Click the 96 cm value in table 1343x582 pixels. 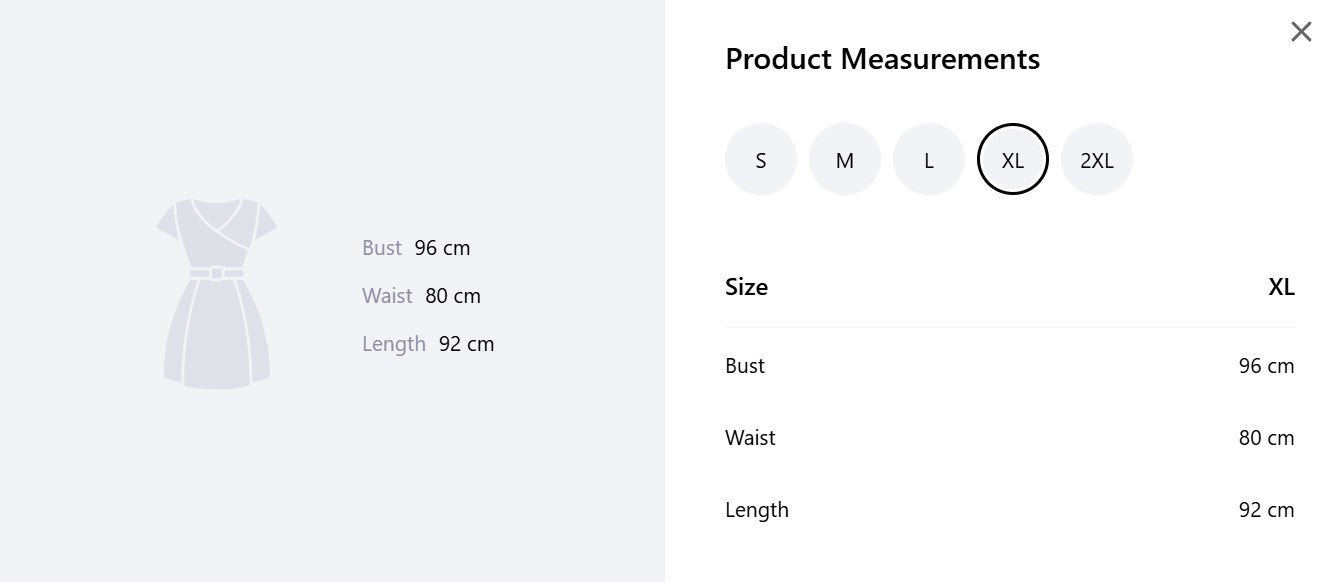(1266, 366)
